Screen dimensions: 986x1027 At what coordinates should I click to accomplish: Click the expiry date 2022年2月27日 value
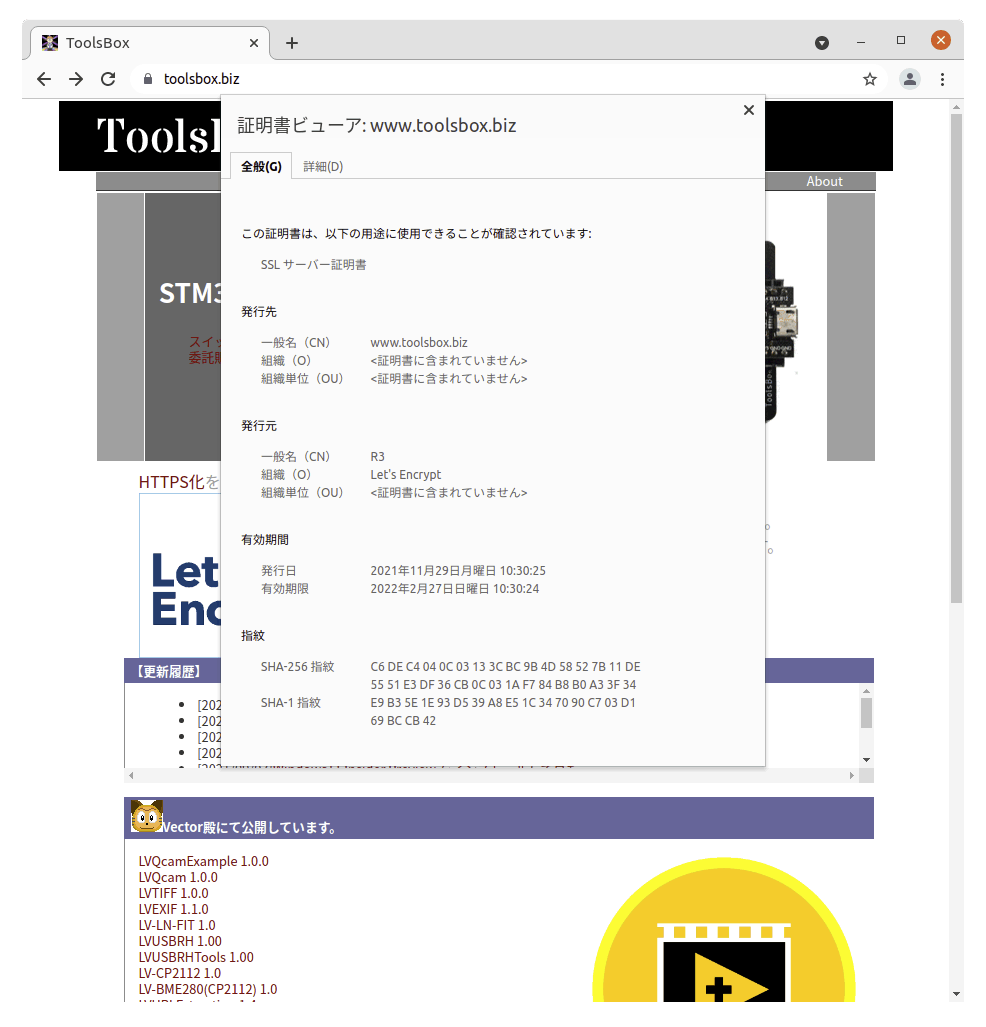(x=455, y=589)
